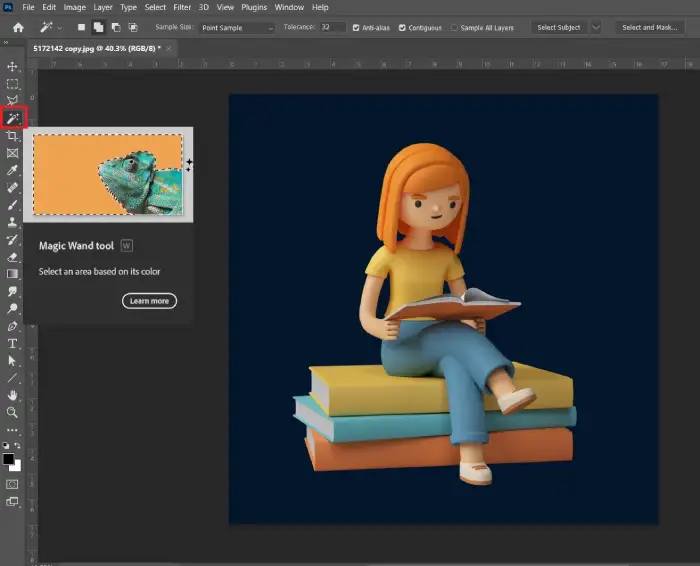Click the foreground color swatch

click(8, 458)
